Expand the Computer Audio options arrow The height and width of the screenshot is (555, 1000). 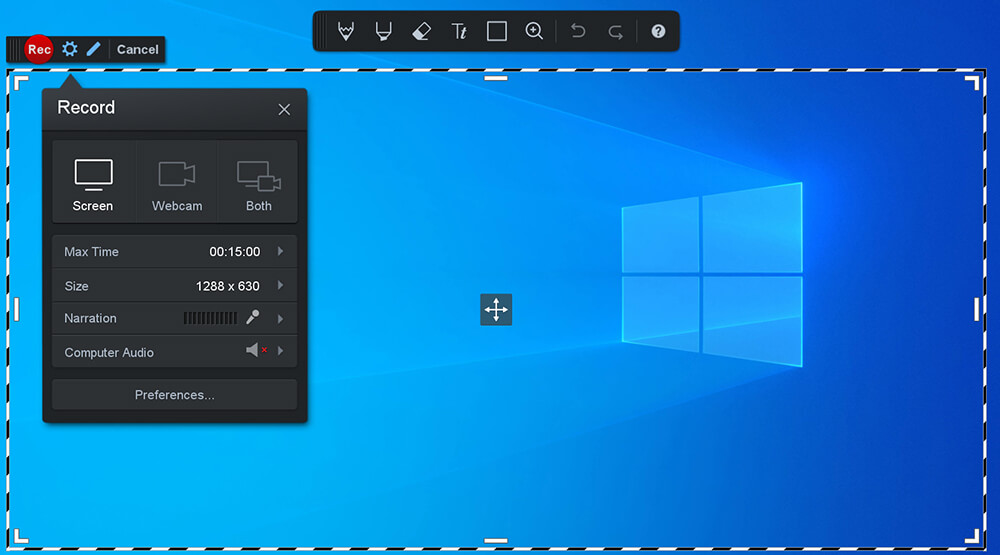tap(281, 352)
